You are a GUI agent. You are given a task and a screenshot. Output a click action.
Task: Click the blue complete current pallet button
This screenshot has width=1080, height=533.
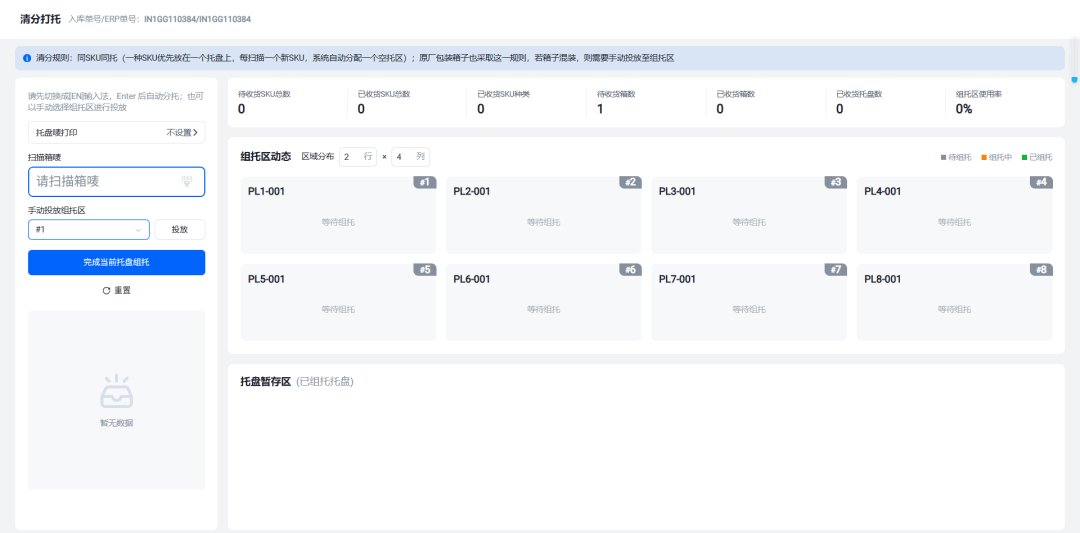pyautogui.click(x=116, y=262)
